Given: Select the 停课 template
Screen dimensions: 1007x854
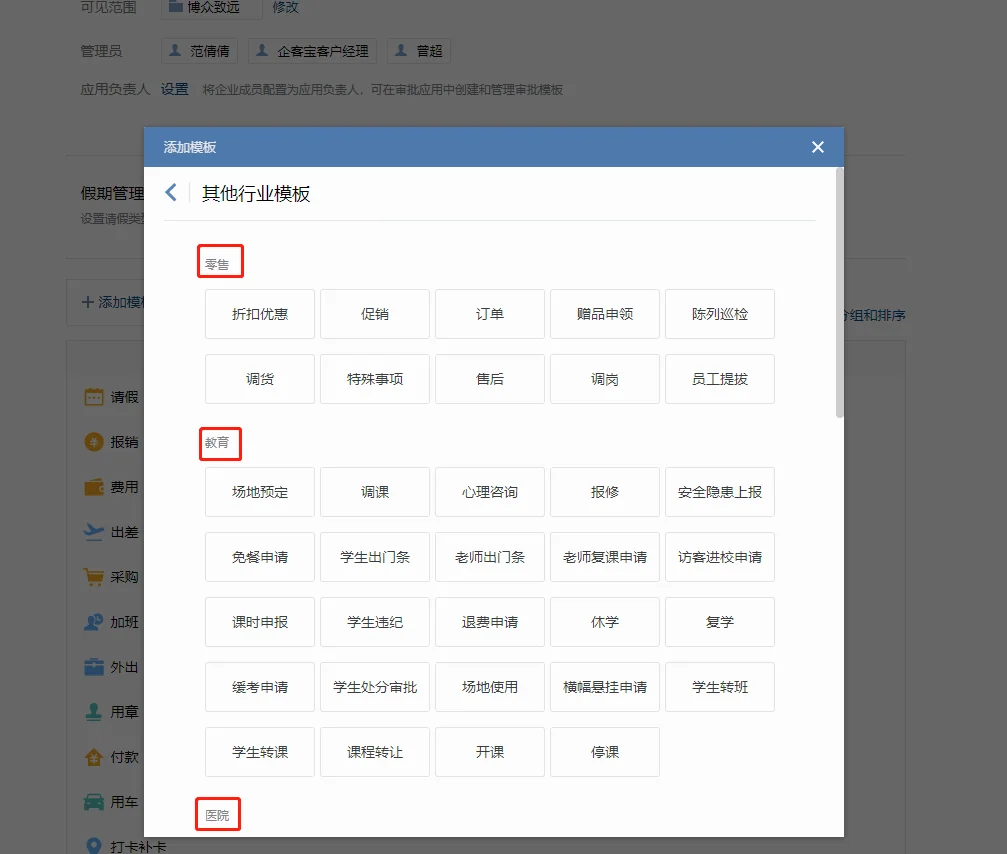Looking at the screenshot, I should click(605, 751).
